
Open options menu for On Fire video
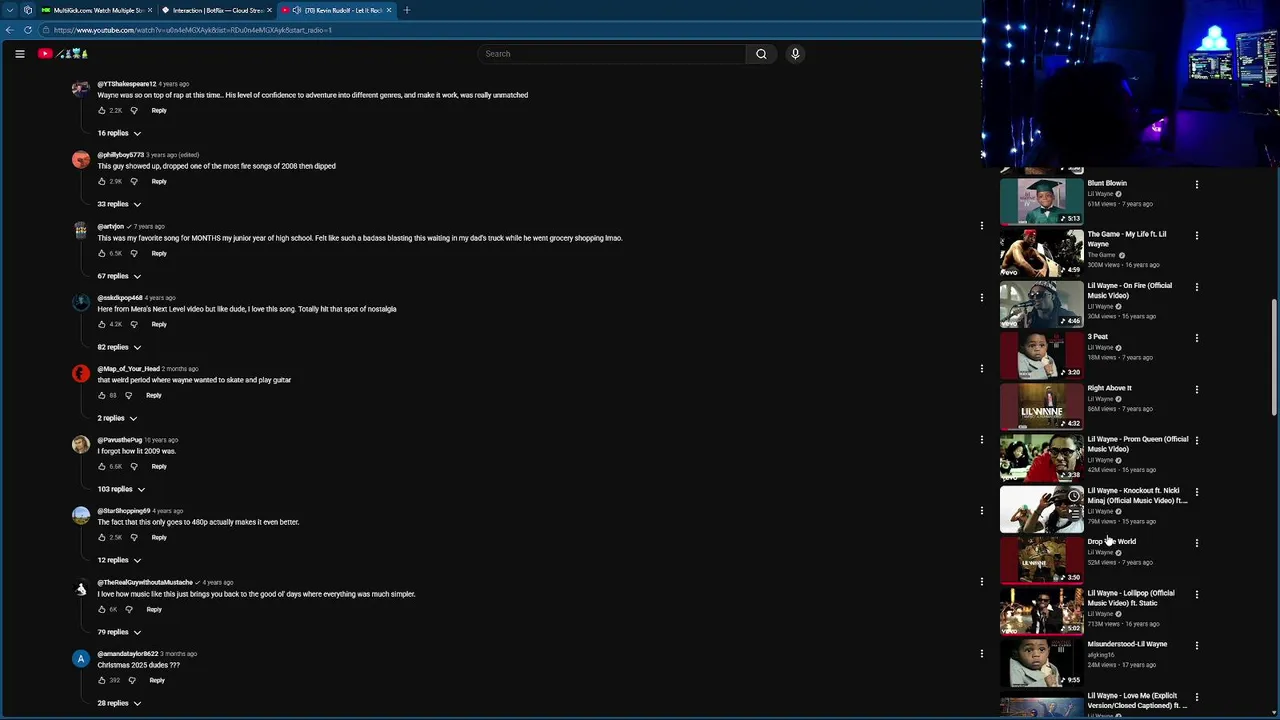coord(1196,287)
